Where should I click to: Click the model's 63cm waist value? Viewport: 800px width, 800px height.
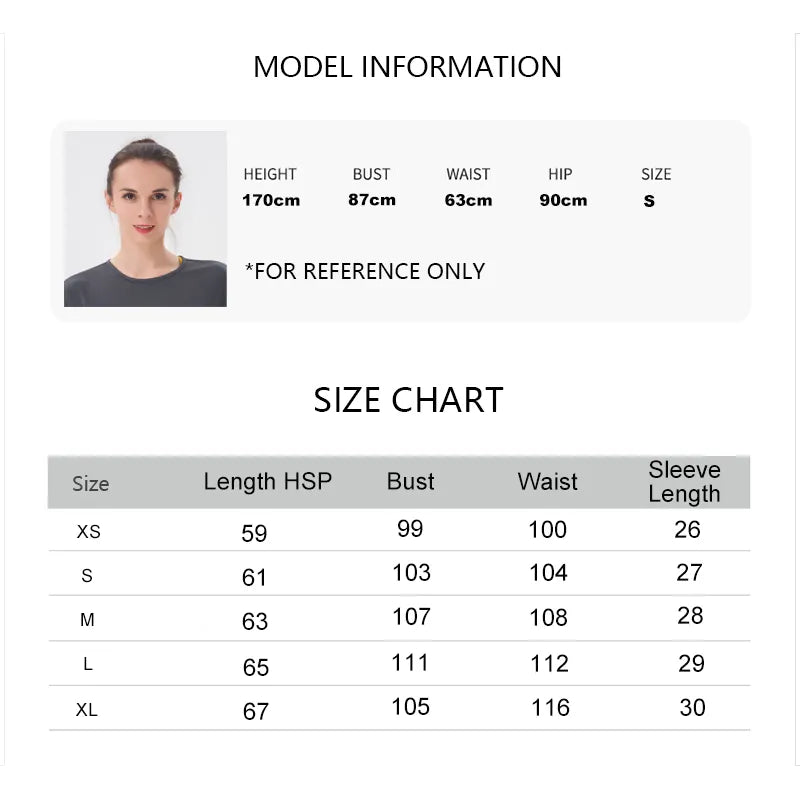[469, 200]
